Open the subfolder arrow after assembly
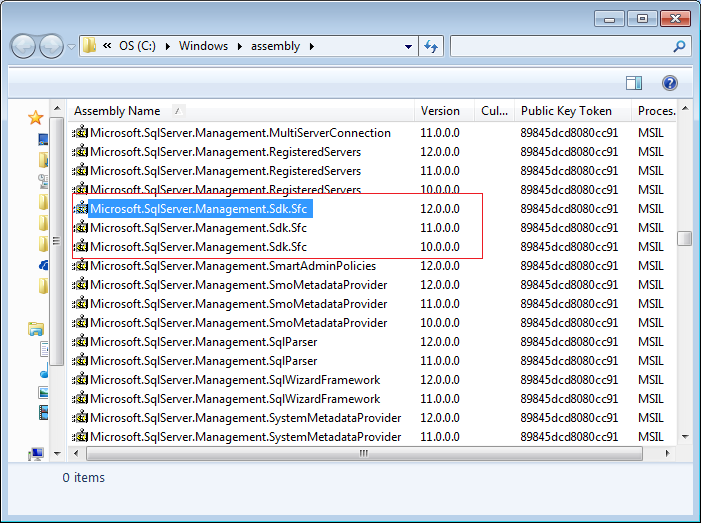702x524 pixels. point(312,47)
